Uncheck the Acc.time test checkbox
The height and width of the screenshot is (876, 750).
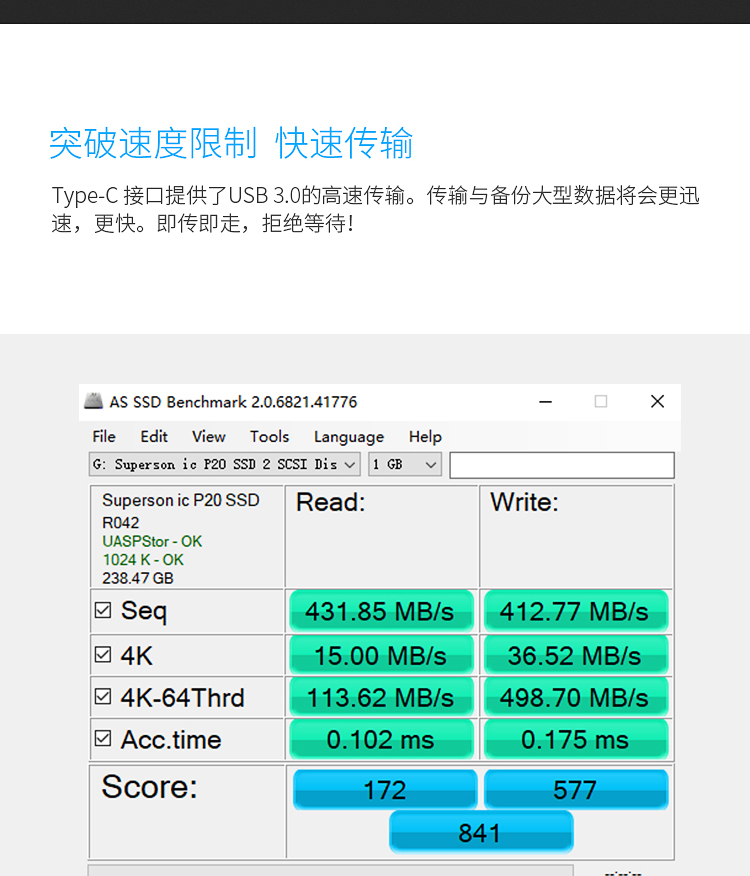[103, 738]
